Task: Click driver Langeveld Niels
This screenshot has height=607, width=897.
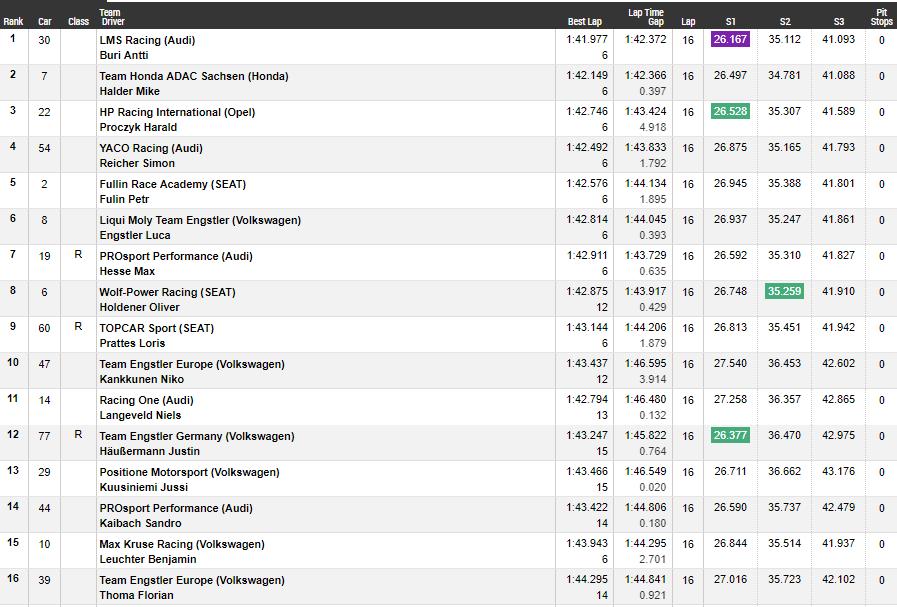Action: [x=141, y=416]
